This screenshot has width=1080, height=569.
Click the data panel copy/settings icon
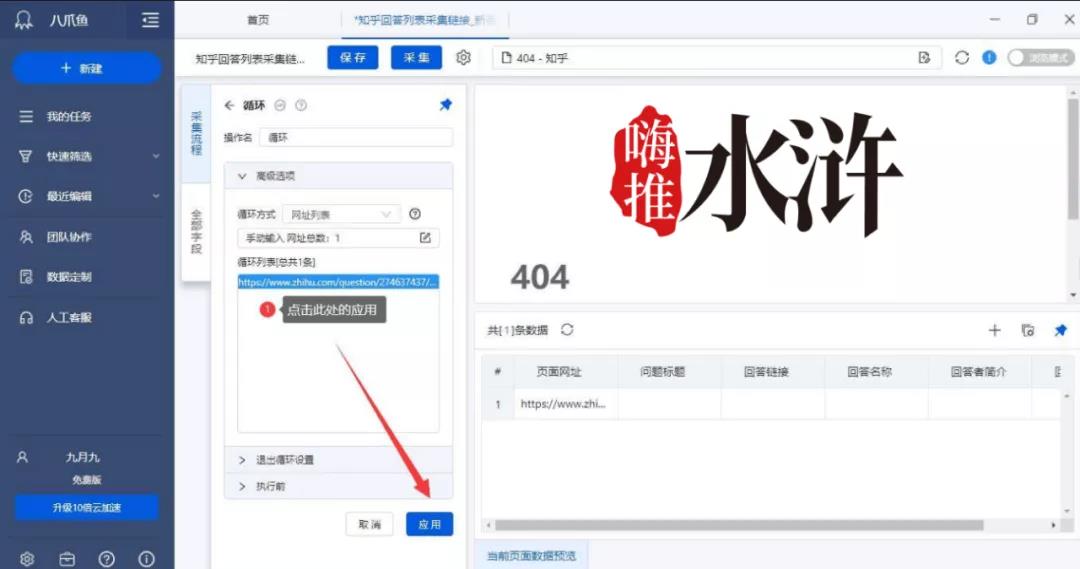pos(1028,331)
